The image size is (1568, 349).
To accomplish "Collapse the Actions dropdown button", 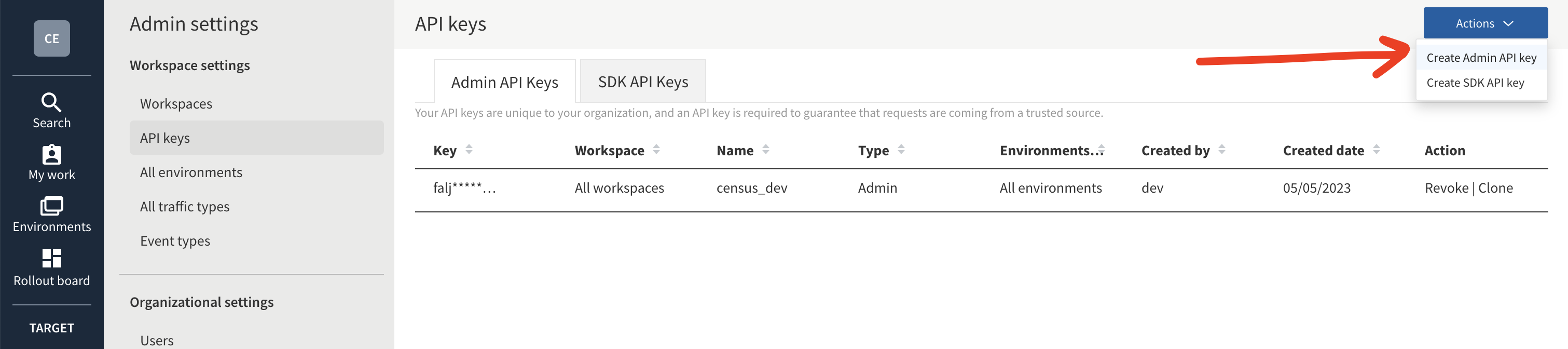I will tap(1484, 23).
